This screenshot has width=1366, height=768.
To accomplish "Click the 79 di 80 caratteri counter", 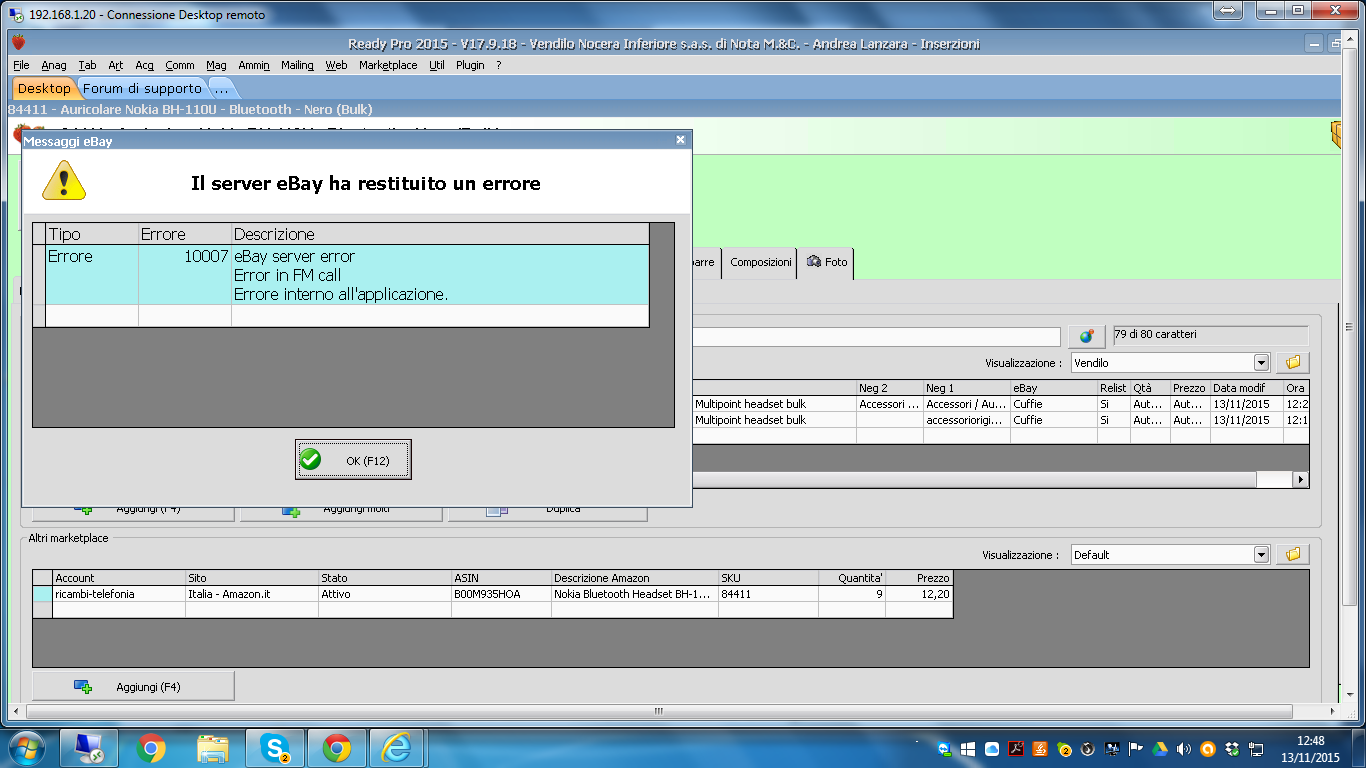I will (1210, 334).
